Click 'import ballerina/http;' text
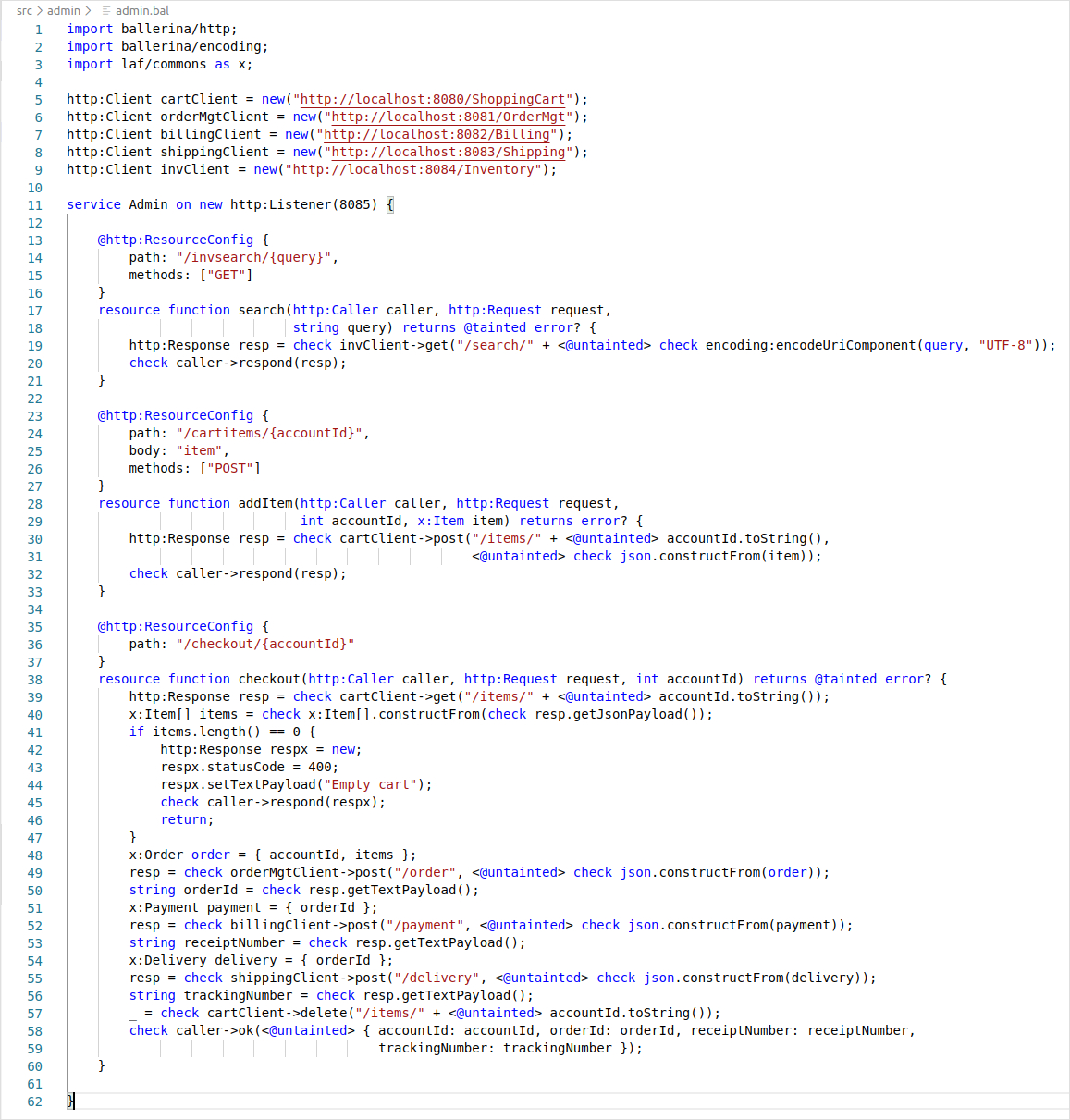The width and height of the screenshot is (1070, 1120). click(152, 29)
